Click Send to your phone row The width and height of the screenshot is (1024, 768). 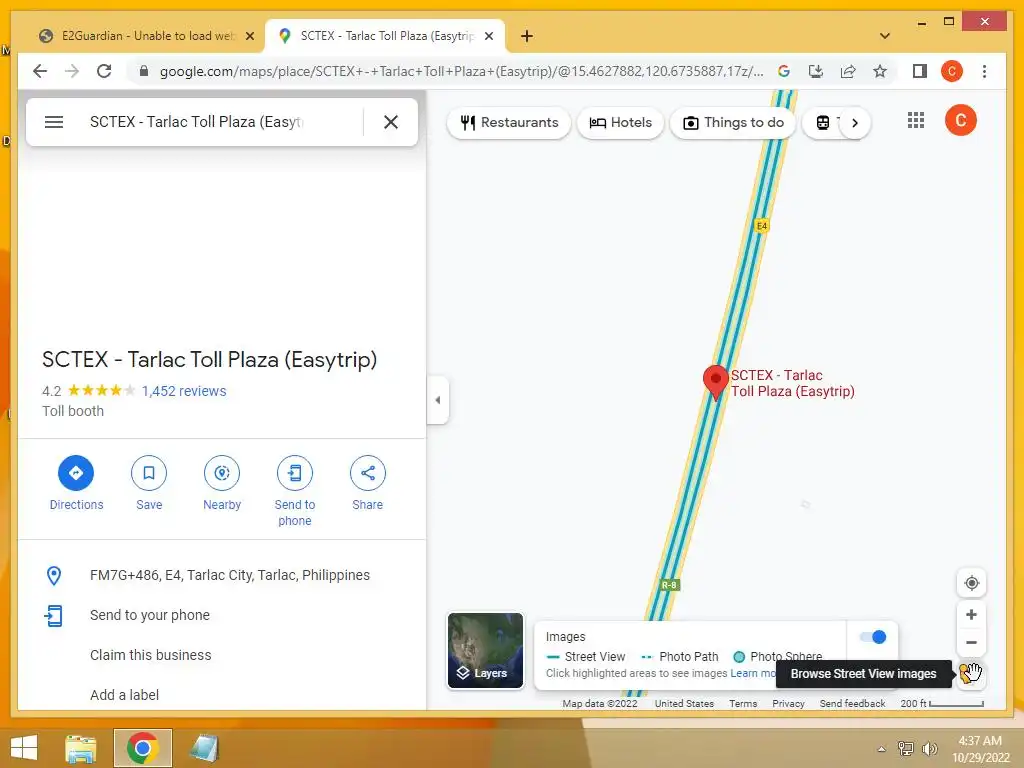click(x=222, y=615)
